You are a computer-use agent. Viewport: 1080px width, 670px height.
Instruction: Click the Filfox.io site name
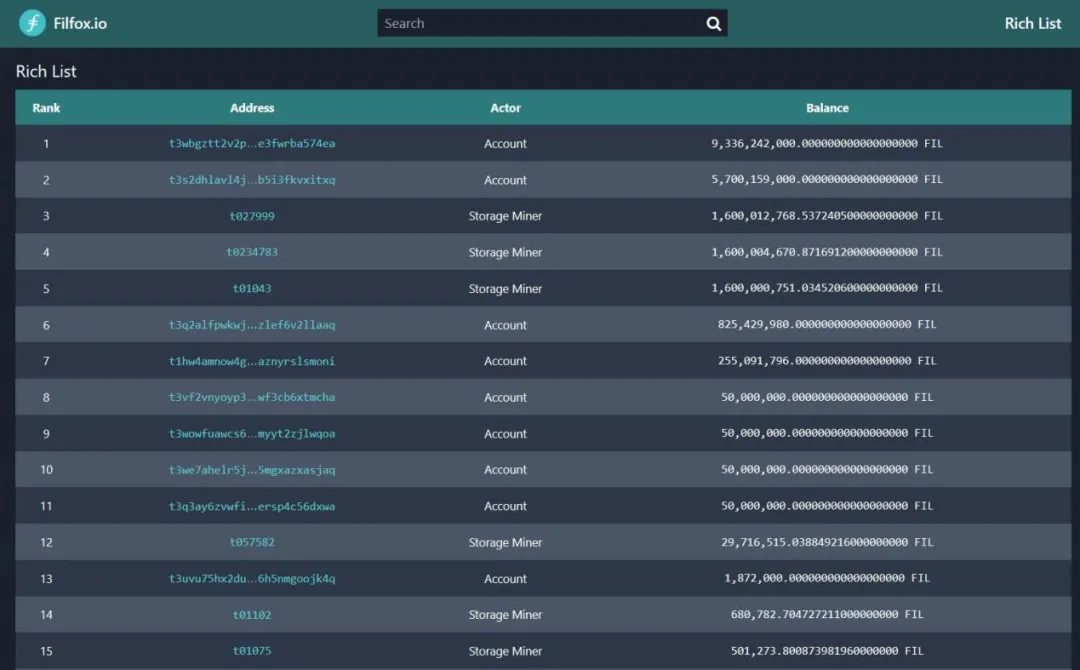click(x=80, y=23)
